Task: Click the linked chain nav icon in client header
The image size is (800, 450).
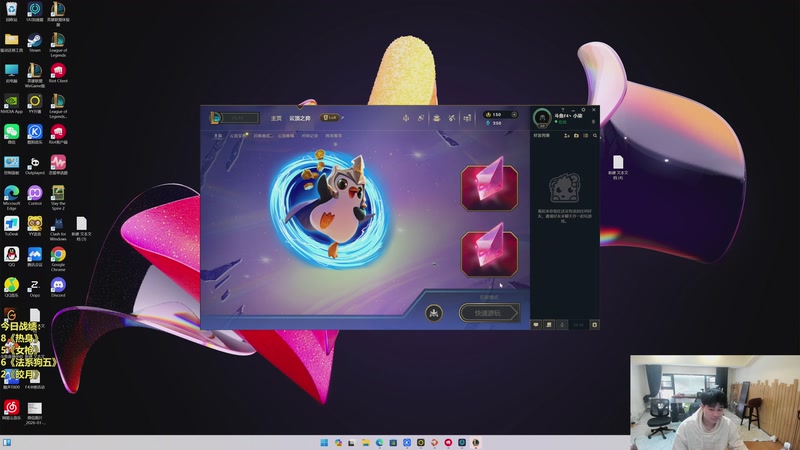Action: click(x=421, y=118)
